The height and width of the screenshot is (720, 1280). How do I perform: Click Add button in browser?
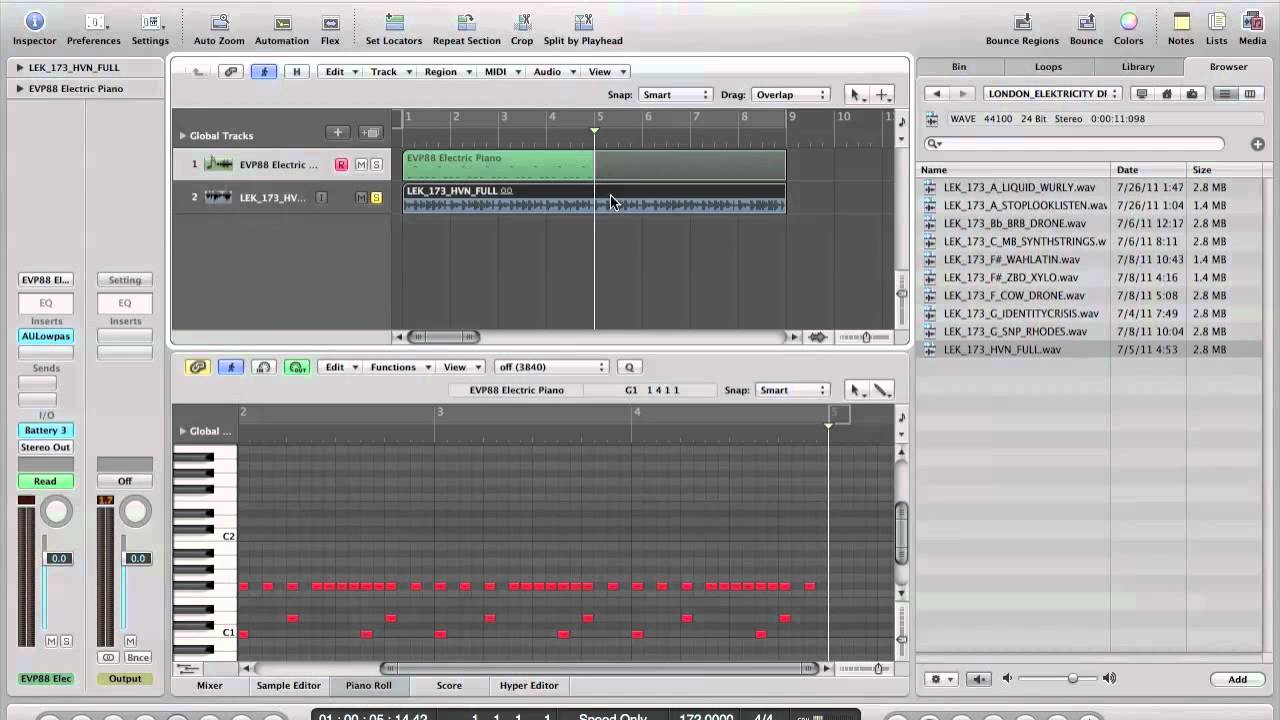tap(1237, 679)
